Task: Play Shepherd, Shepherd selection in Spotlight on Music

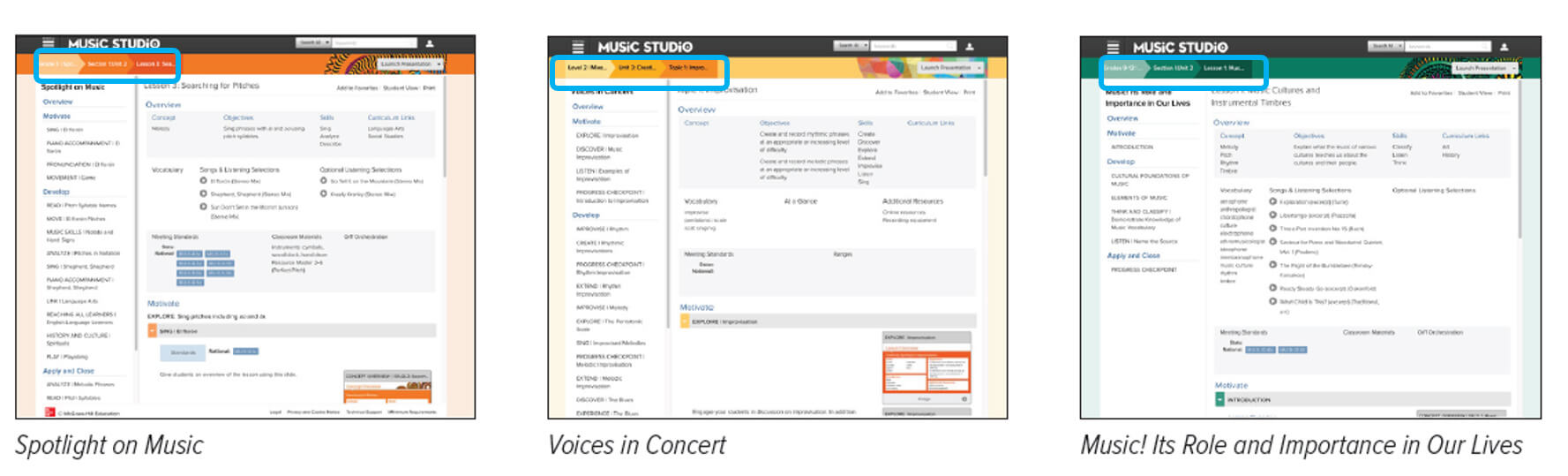Action: [203, 193]
